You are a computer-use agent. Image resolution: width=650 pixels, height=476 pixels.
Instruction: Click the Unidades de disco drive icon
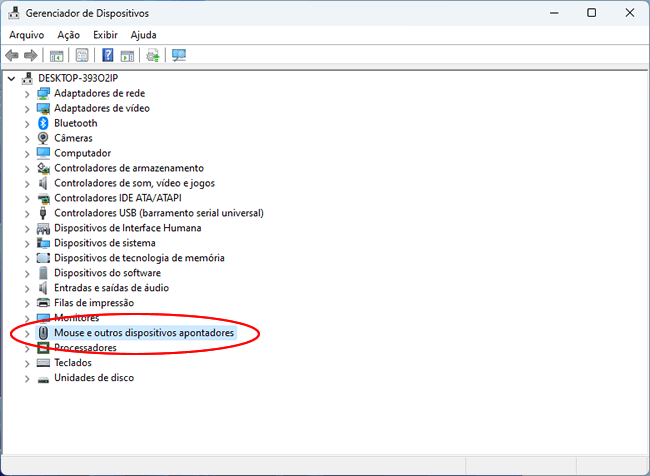[x=43, y=379]
